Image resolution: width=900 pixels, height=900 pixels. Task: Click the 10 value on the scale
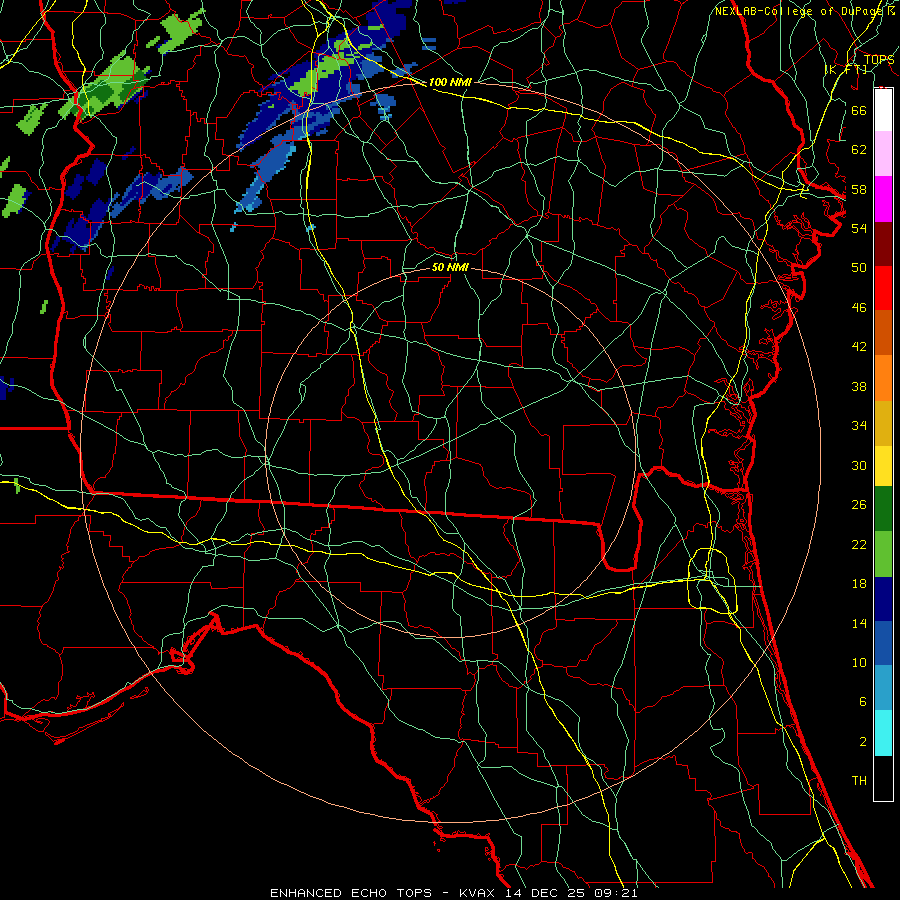859,662
